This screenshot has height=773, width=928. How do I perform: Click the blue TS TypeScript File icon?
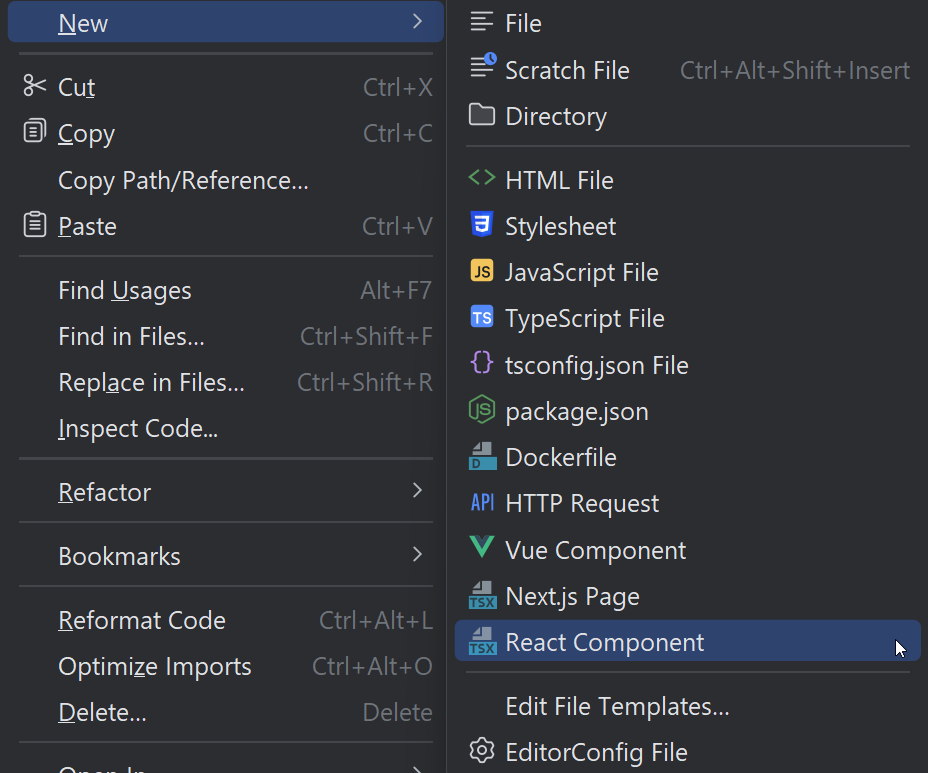coord(482,318)
